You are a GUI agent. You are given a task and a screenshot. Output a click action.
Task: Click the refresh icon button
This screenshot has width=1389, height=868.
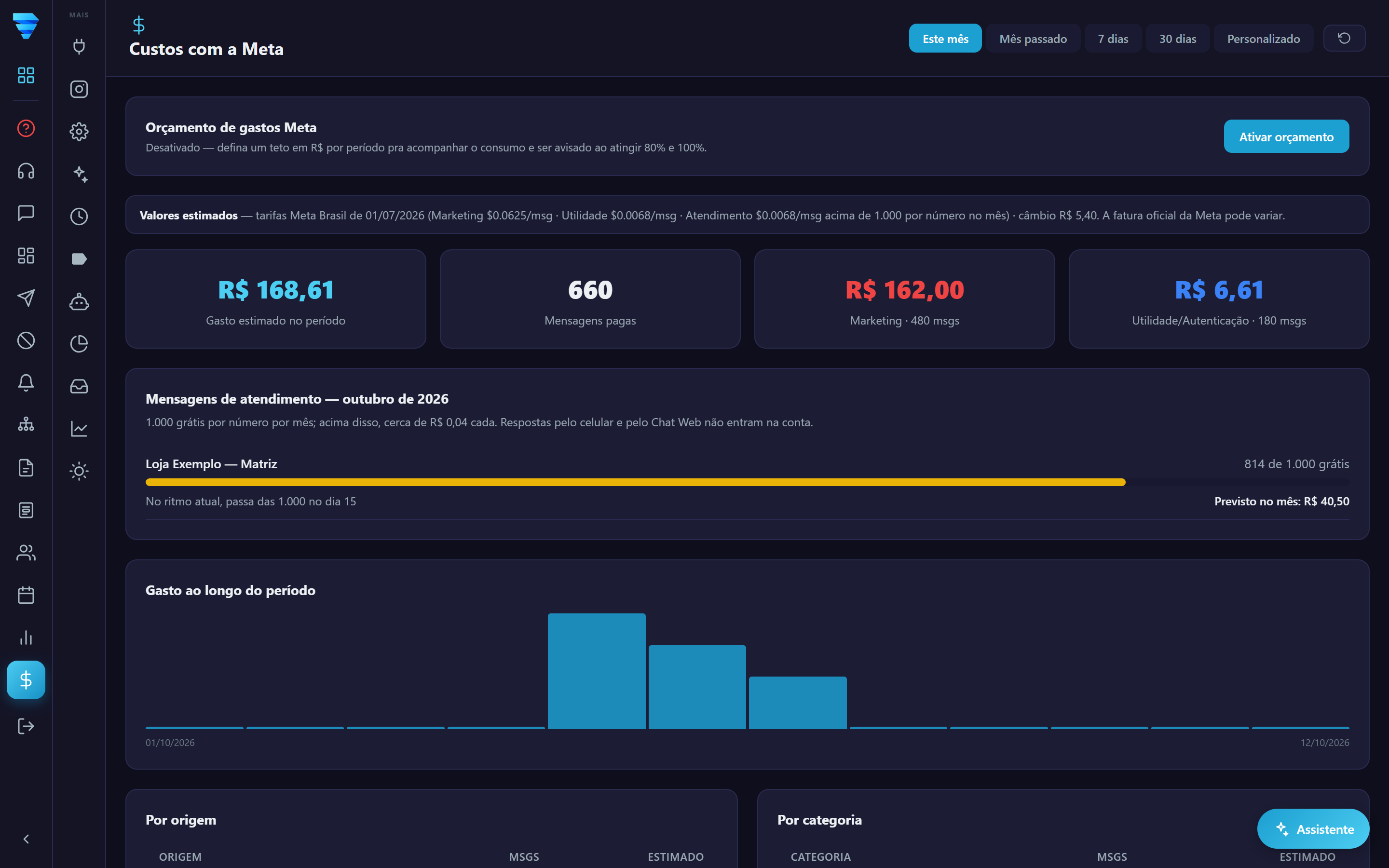coord(1344,39)
